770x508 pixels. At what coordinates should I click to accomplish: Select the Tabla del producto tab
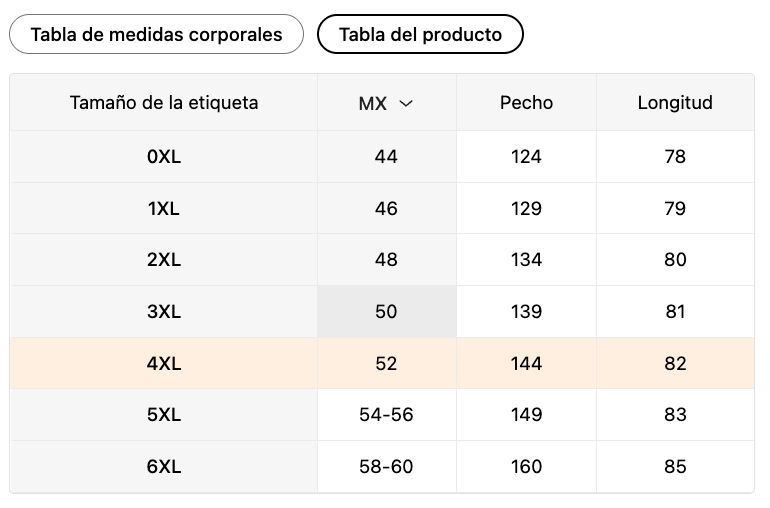[420, 34]
